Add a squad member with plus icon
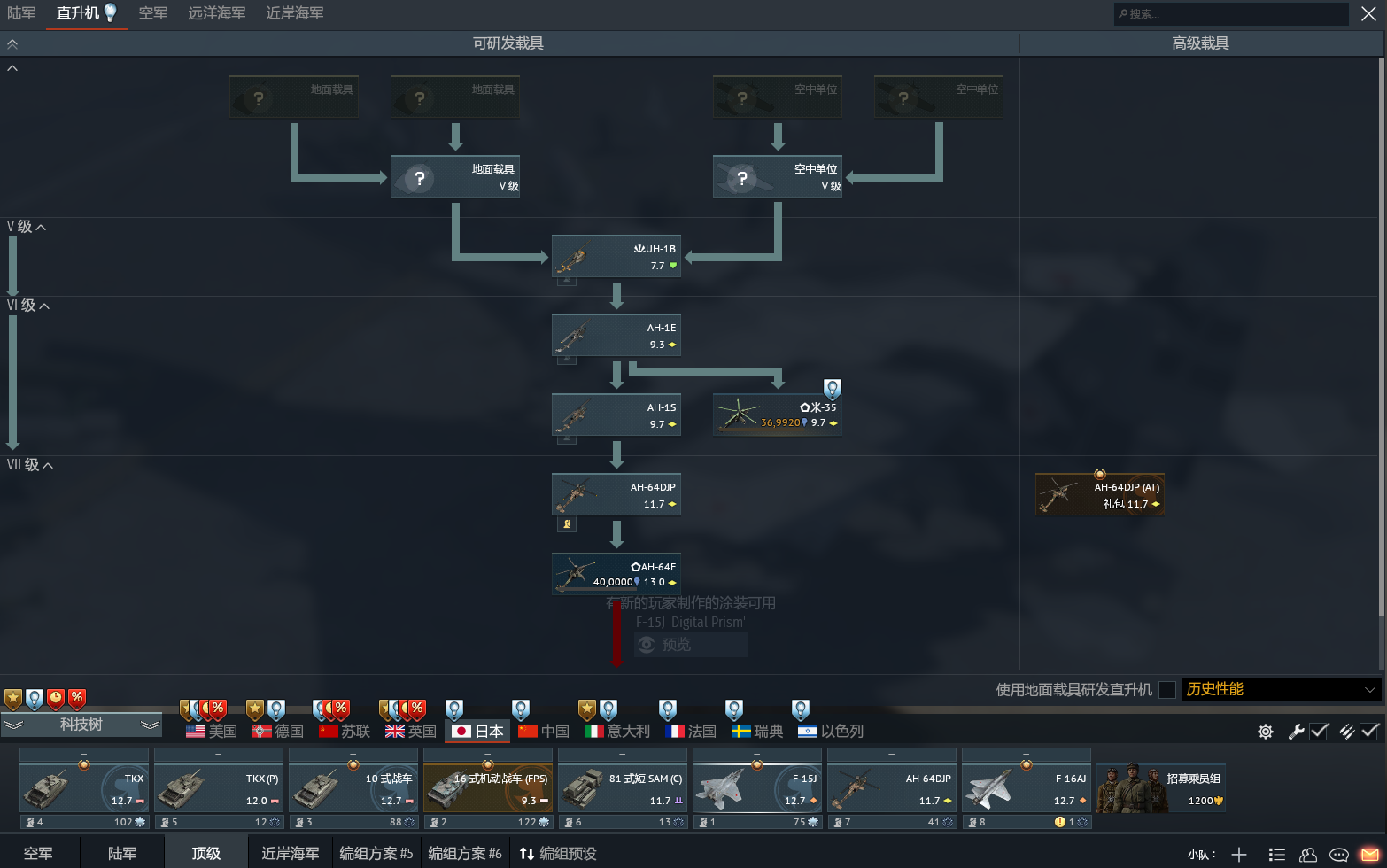The height and width of the screenshot is (868, 1387). click(1239, 855)
